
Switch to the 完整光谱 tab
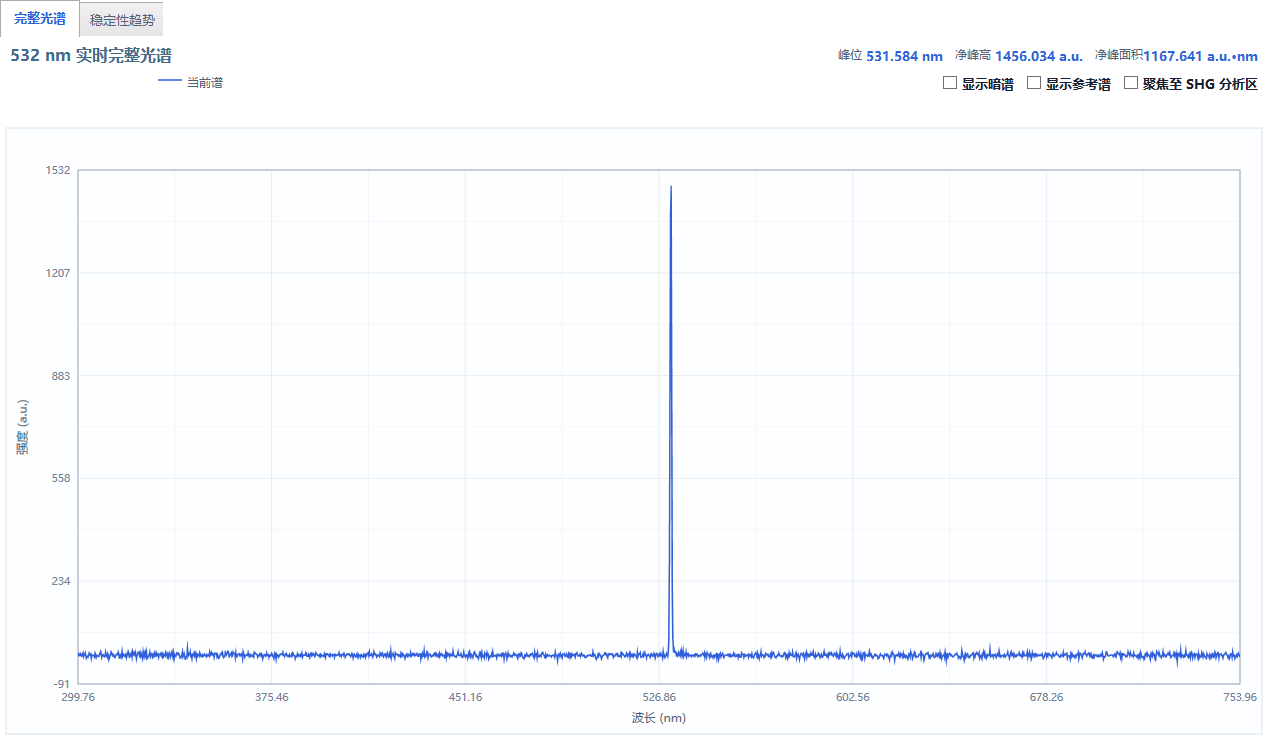click(x=40, y=19)
